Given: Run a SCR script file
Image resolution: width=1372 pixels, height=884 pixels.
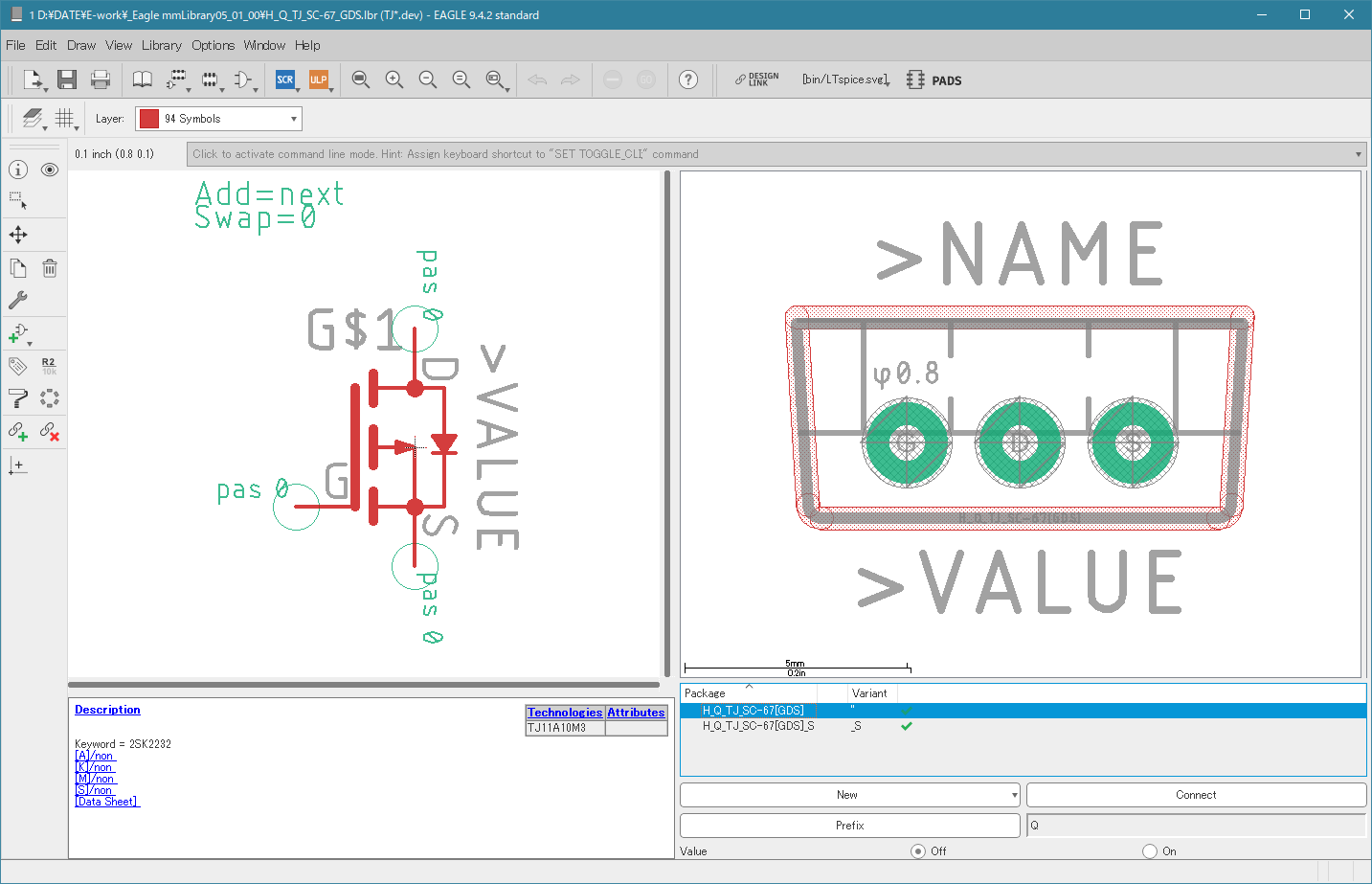Looking at the screenshot, I should pyautogui.click(x=284, y=80).
